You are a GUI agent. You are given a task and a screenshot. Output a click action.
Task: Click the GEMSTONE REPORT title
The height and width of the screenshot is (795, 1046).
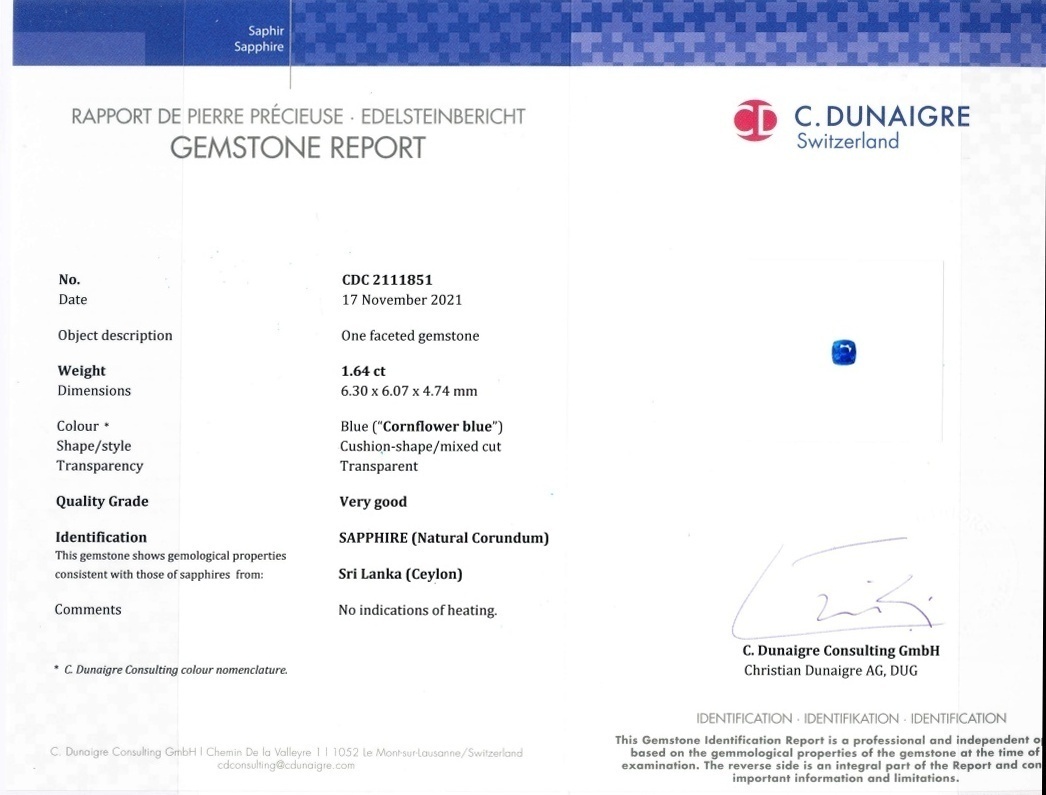click(x=298, y=147)
